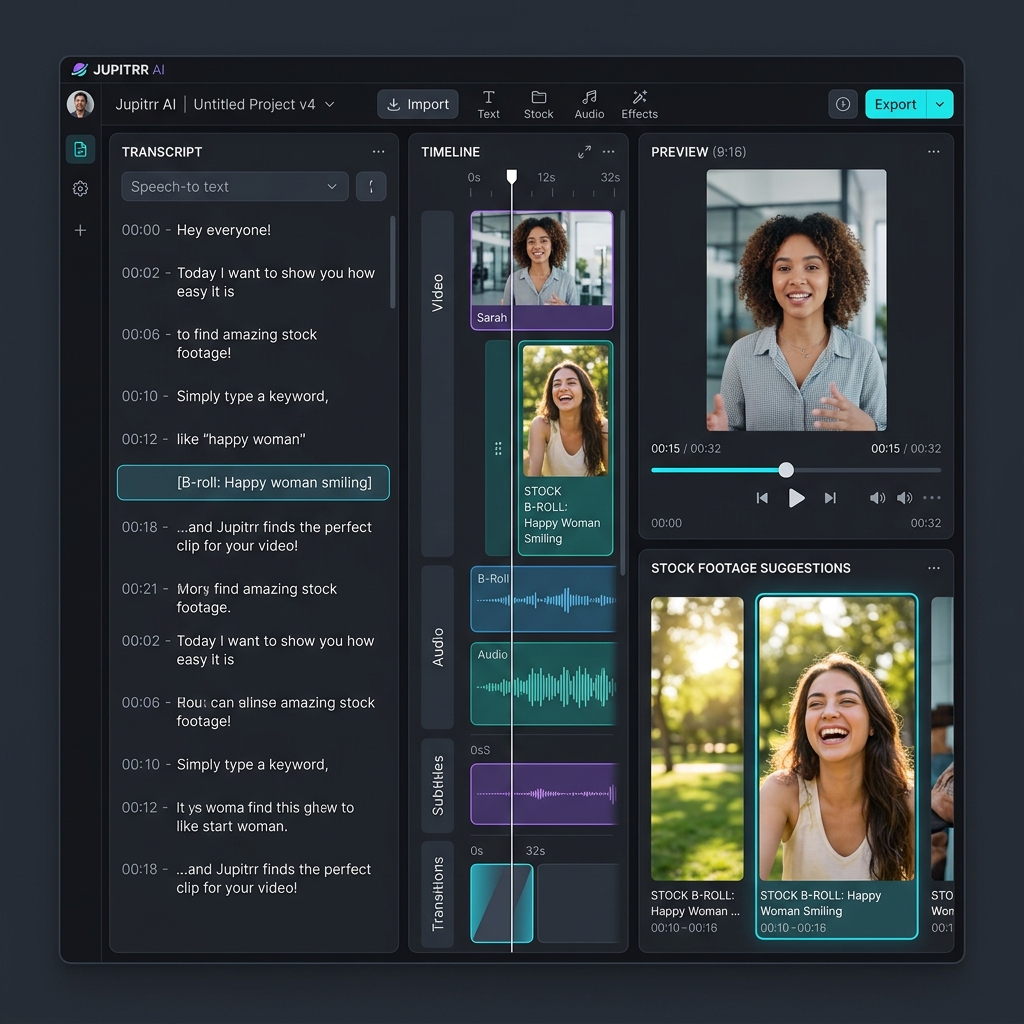Open the player's three-dot menu
1024x1024 pixels.
(x=932, y=498)
